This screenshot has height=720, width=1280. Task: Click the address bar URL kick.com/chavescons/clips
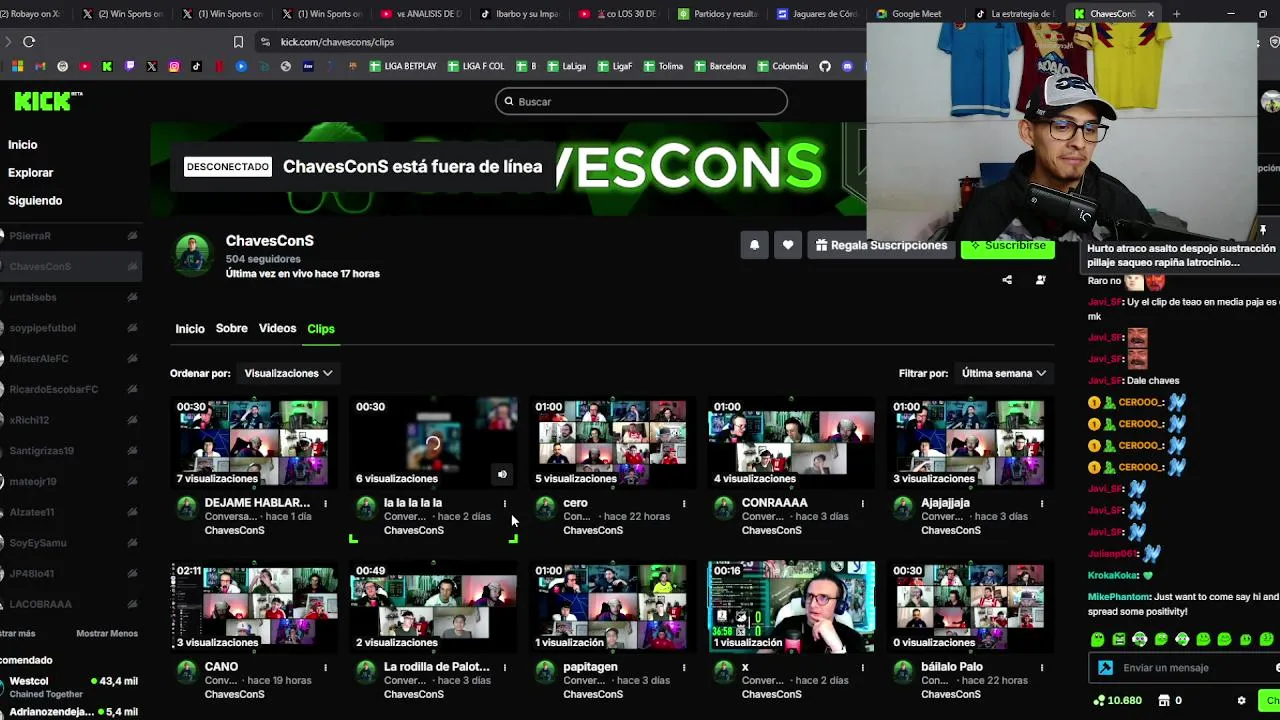[337, 42]
